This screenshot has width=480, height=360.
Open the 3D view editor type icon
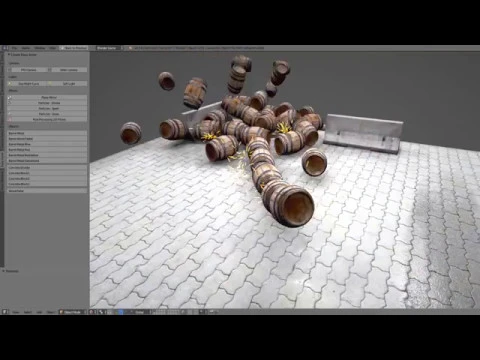pyautogui.click(x=5, y=312)
